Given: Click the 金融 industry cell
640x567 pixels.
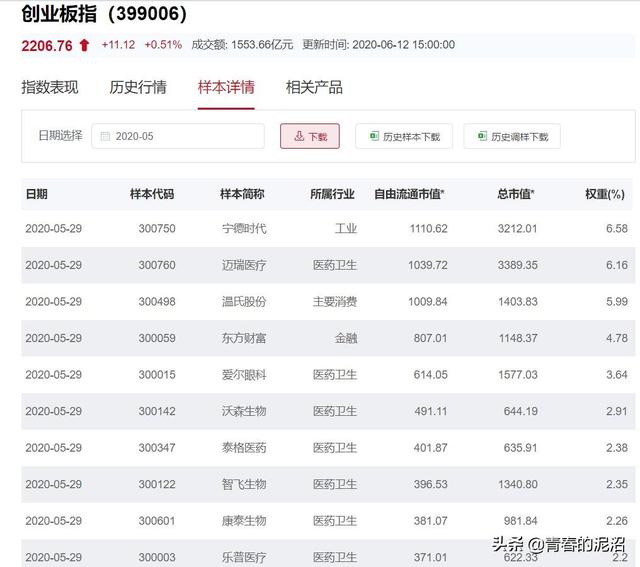Looking at the screenshot, I should 346,338.
